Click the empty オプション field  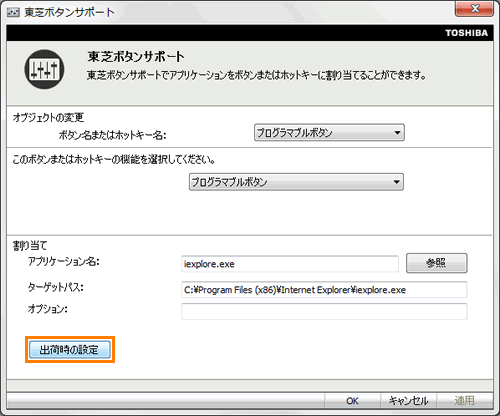tap(324, 311)
